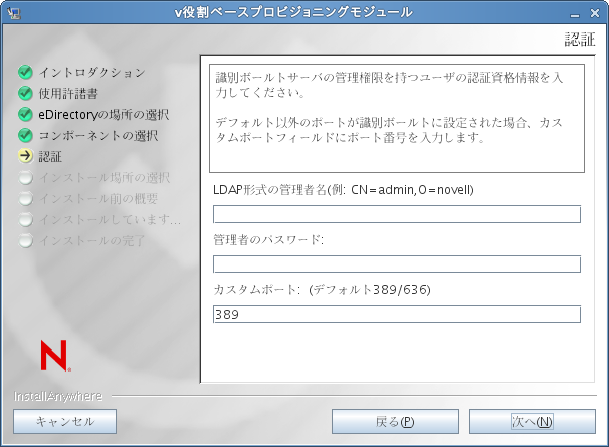Click the InstallAnywhere label

(x=58, y=396)
